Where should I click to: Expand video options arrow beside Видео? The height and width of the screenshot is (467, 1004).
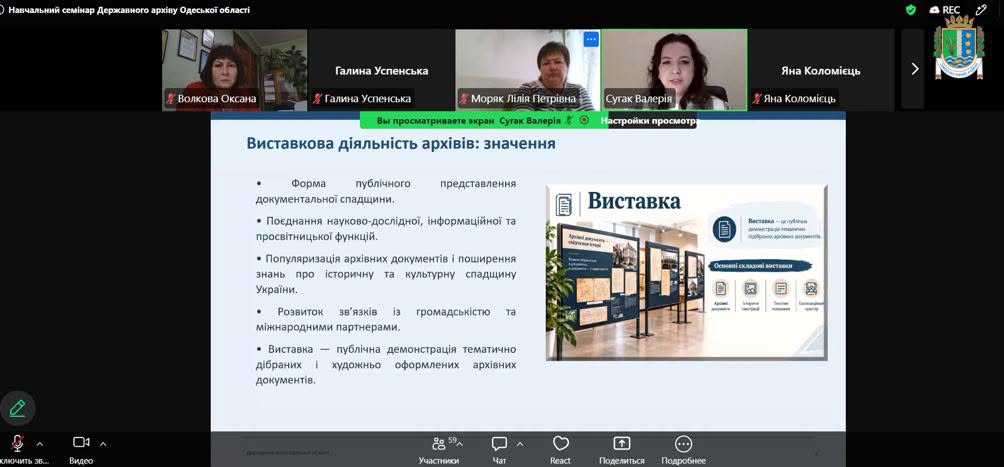tap(103, 443)
